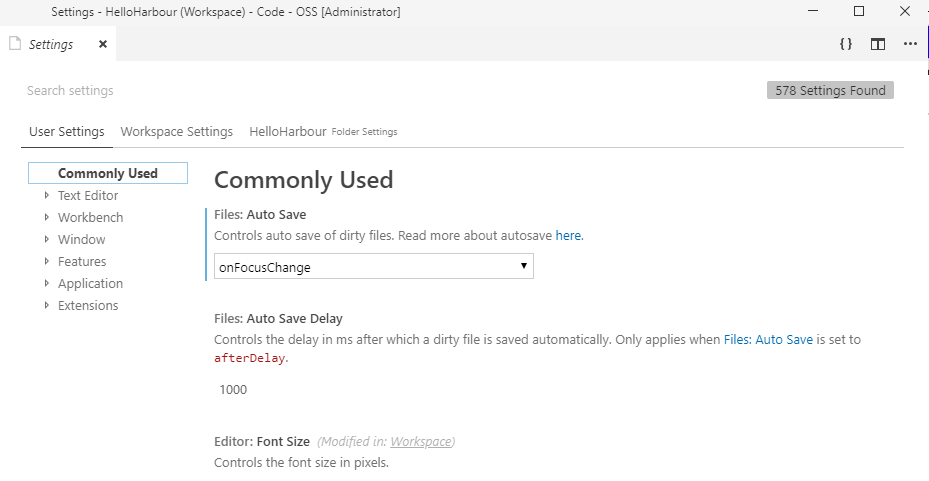Viewport: 929px width, 481px height.
Task: Expand the Extensions settings section
Action: click(x=47, y=306)
